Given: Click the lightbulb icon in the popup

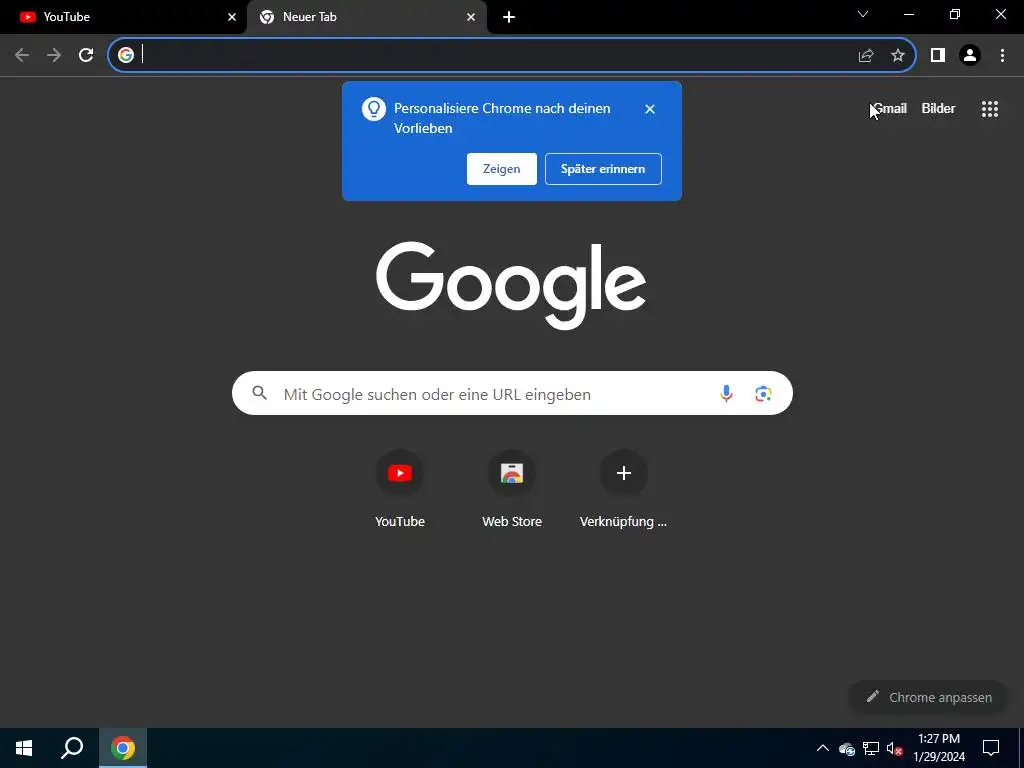Looking at the screenshot, I should pyautogui.click(x=374, y=109).
